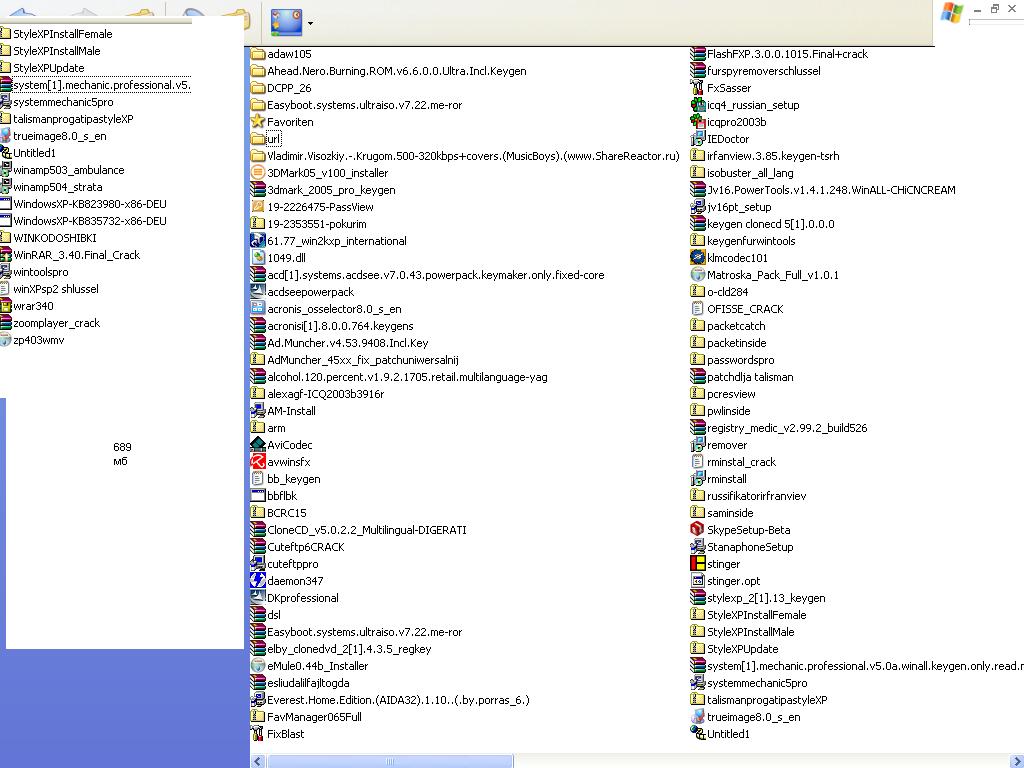The image size is (1024, 768).
Task: Click the klmcodec101 icon
Action: click(x=697, y=257)
